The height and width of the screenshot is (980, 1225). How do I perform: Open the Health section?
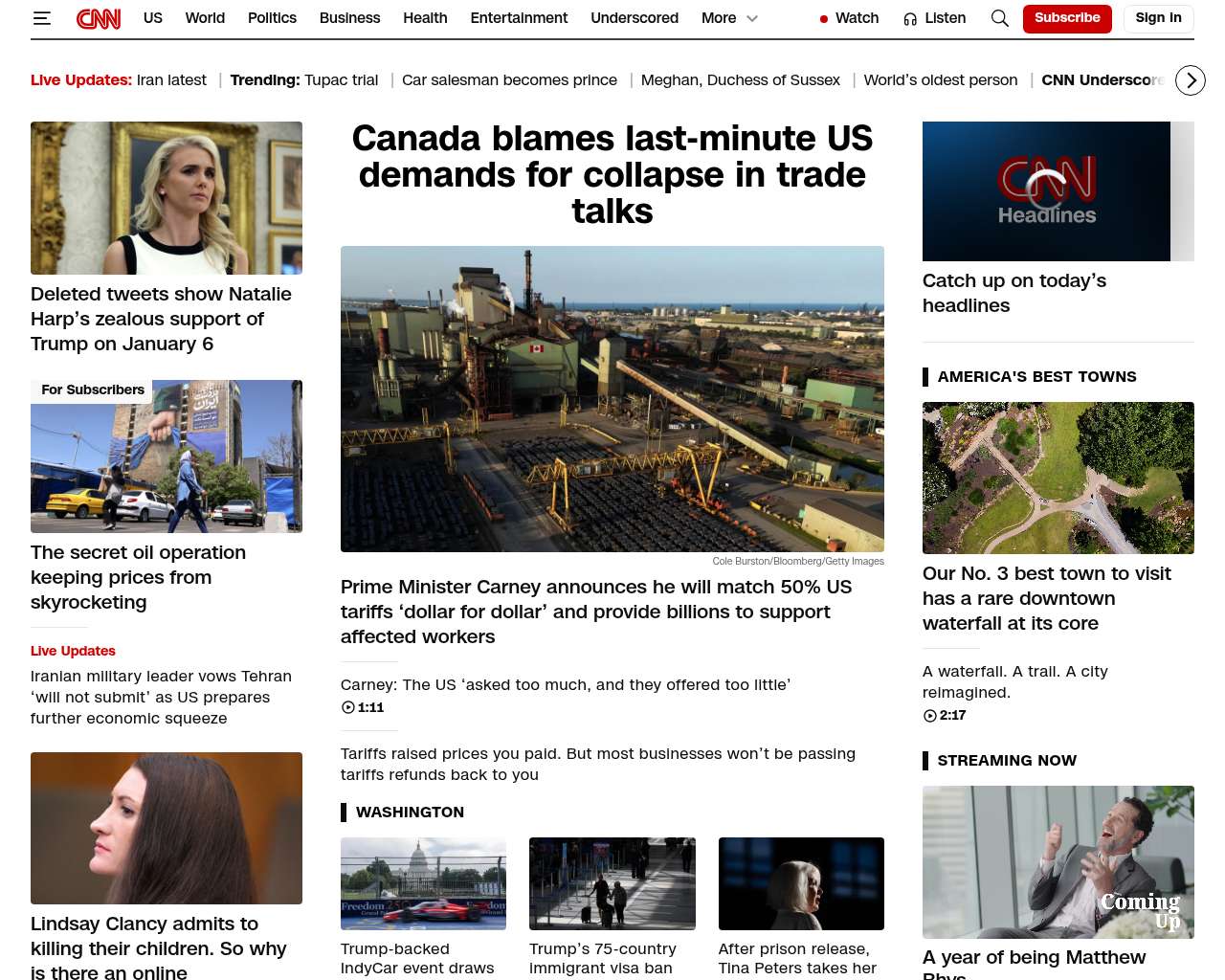(425, 18)
